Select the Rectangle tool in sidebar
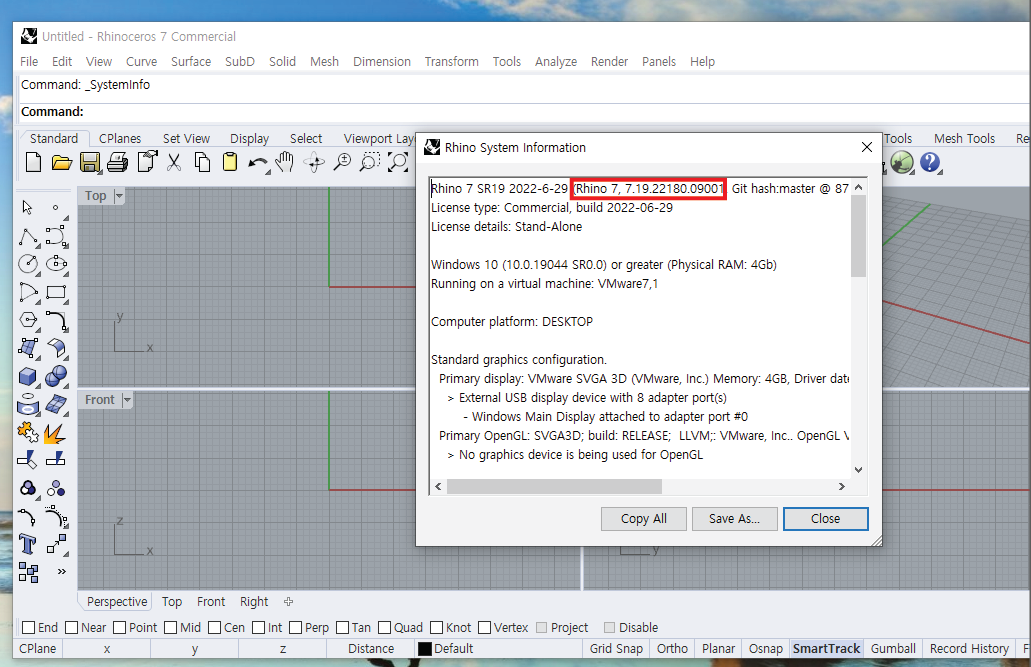This screenshot has width=1031, height=667. [x=57, y=292]
